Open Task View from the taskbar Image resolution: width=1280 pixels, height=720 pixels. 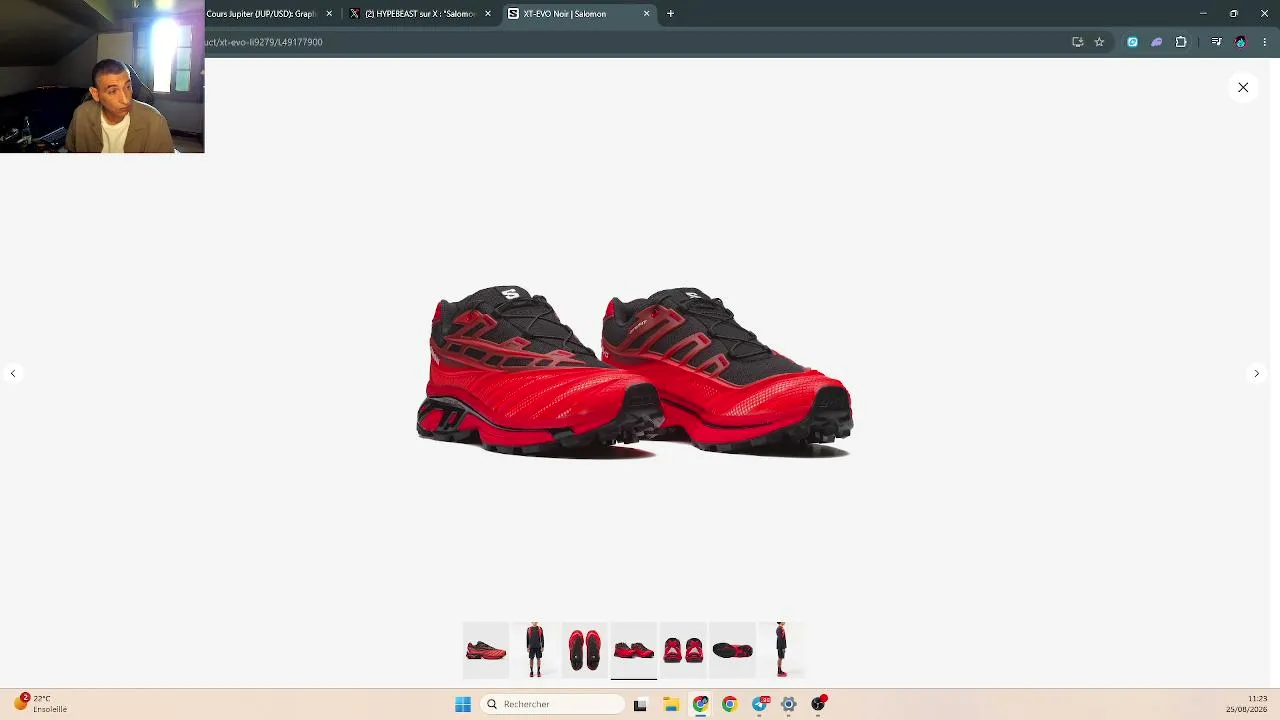(640, 704)
